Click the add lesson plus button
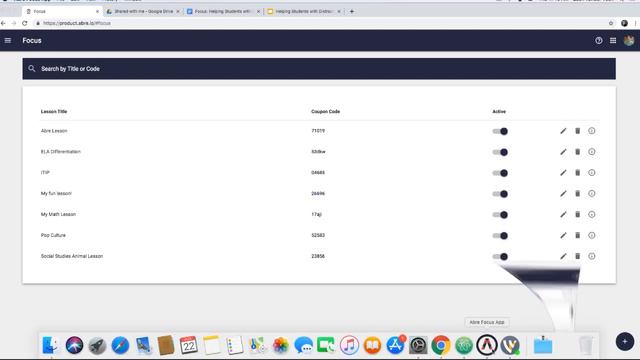Image resolution: width=640 pixels, height=360 pixels. tap(625, 342)
